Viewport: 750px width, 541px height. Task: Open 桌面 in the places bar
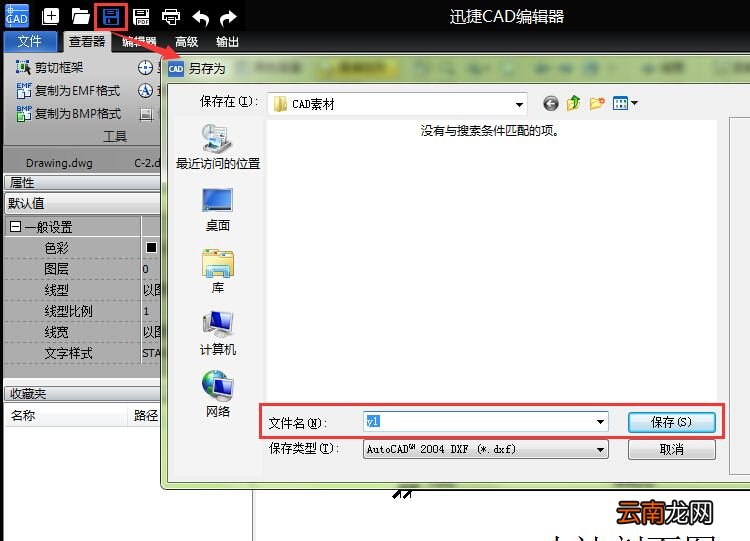tap(218, 210)
